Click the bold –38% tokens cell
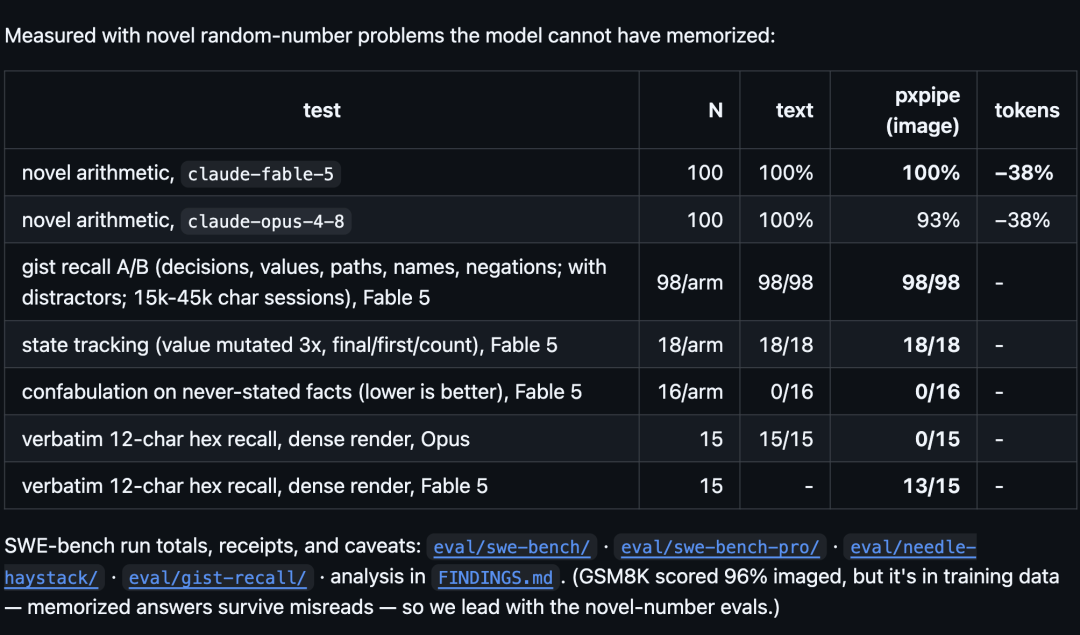 pyautogui.click(x=1024, y=173)
